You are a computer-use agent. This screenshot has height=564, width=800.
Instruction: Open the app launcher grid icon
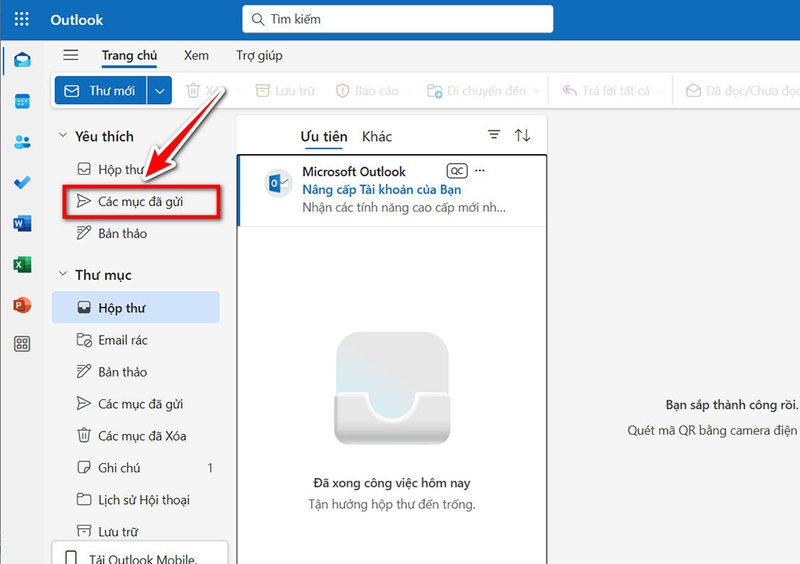click(x=21, y=19)
